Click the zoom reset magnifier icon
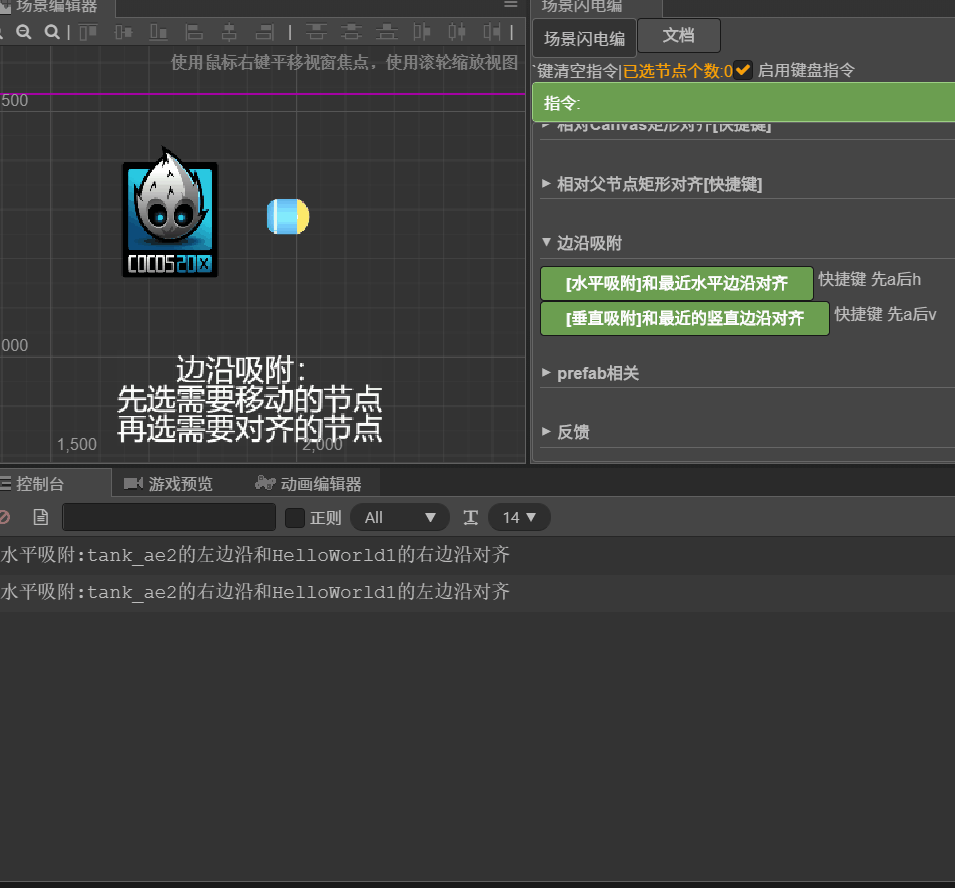 (x=52, y=32)
